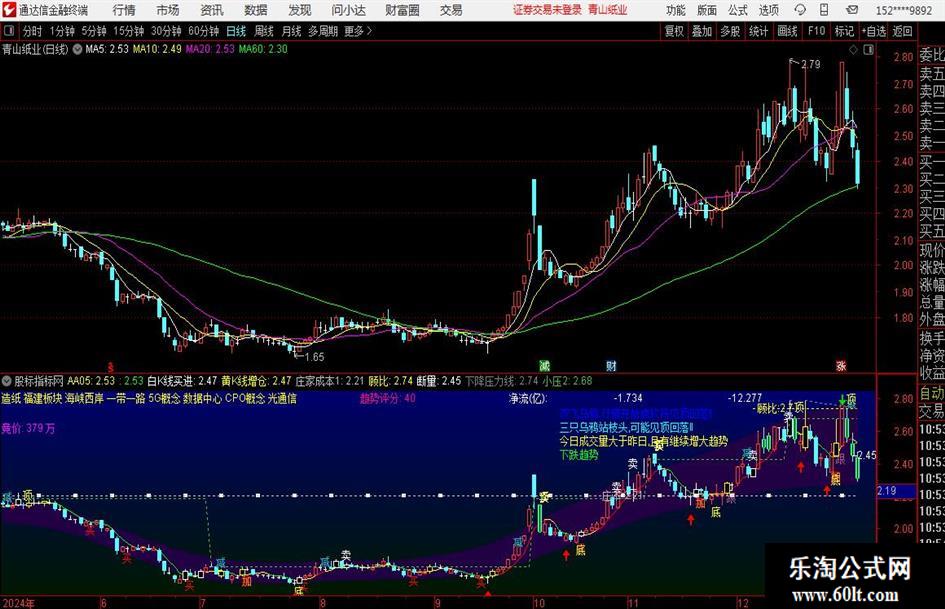Click the MA60: 2.30 indicator label
This screenshot has width=945, height=609.
pos(263,49)
